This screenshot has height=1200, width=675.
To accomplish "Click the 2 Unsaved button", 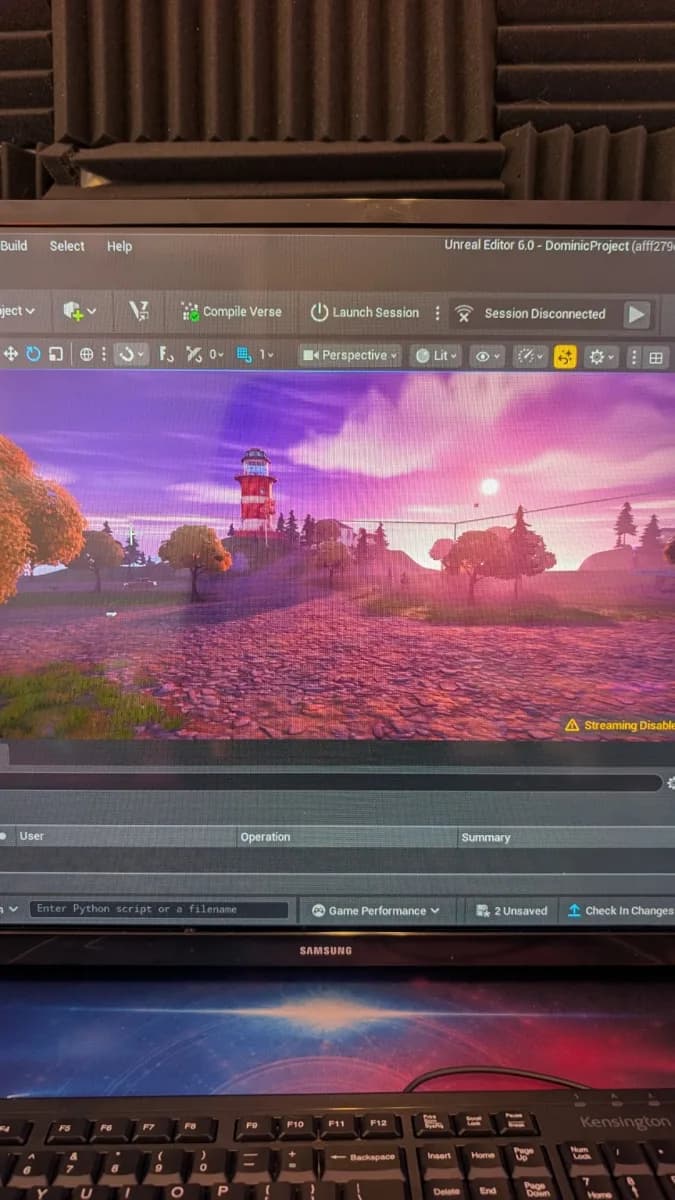I will (512, 911).
